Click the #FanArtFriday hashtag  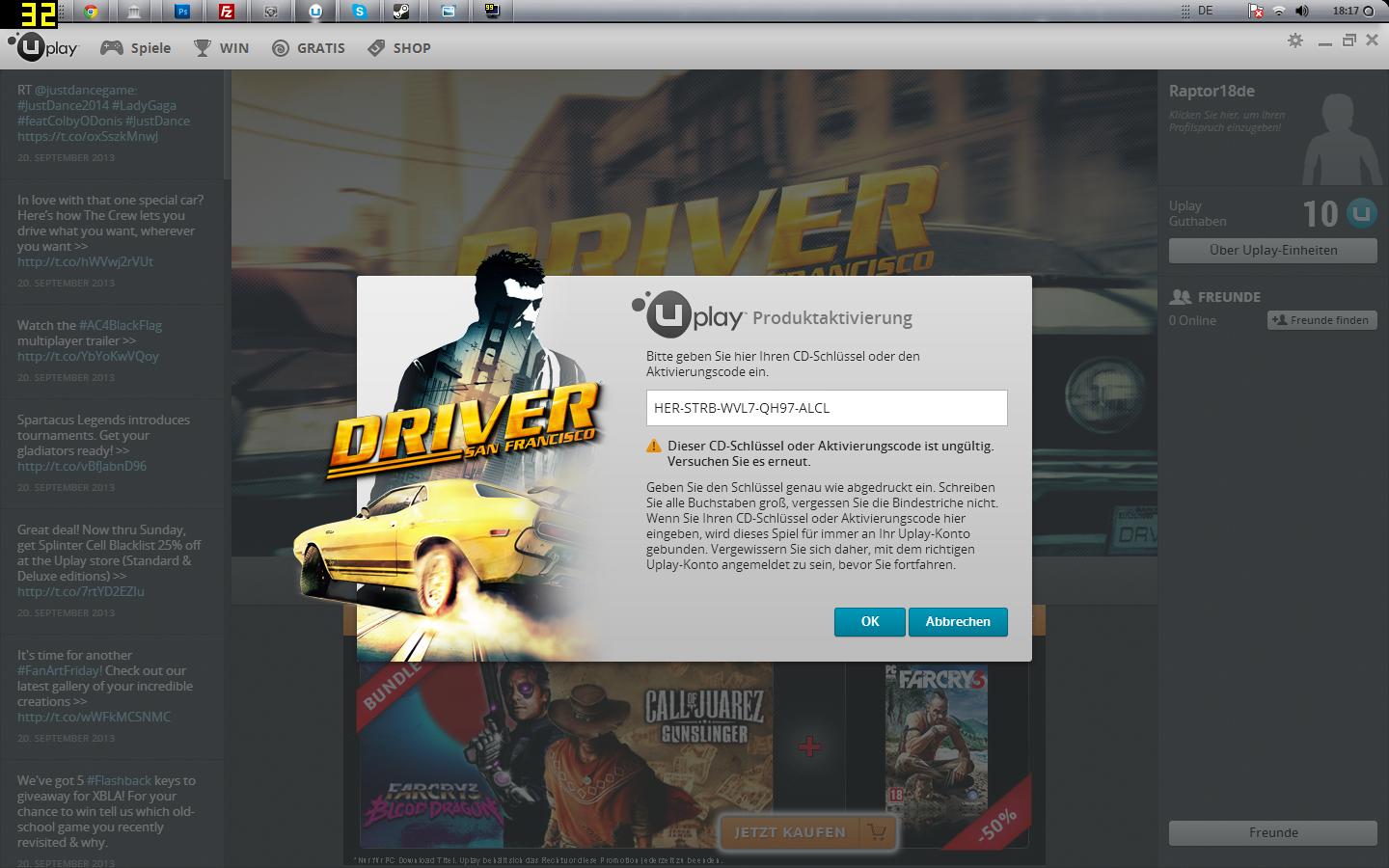tap(59, 670)
